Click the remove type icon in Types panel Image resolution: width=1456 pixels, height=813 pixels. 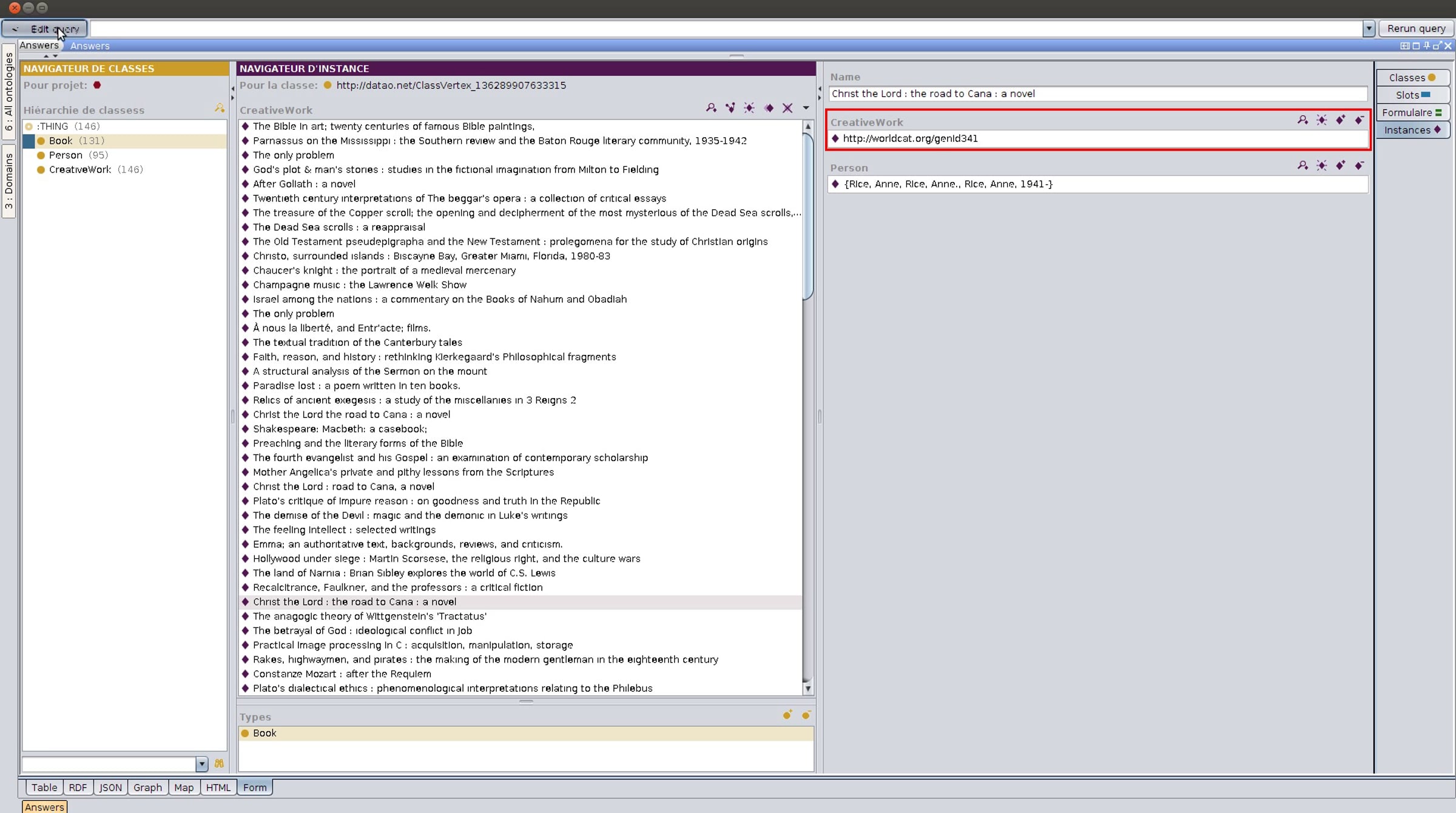[x=806, y=715]
